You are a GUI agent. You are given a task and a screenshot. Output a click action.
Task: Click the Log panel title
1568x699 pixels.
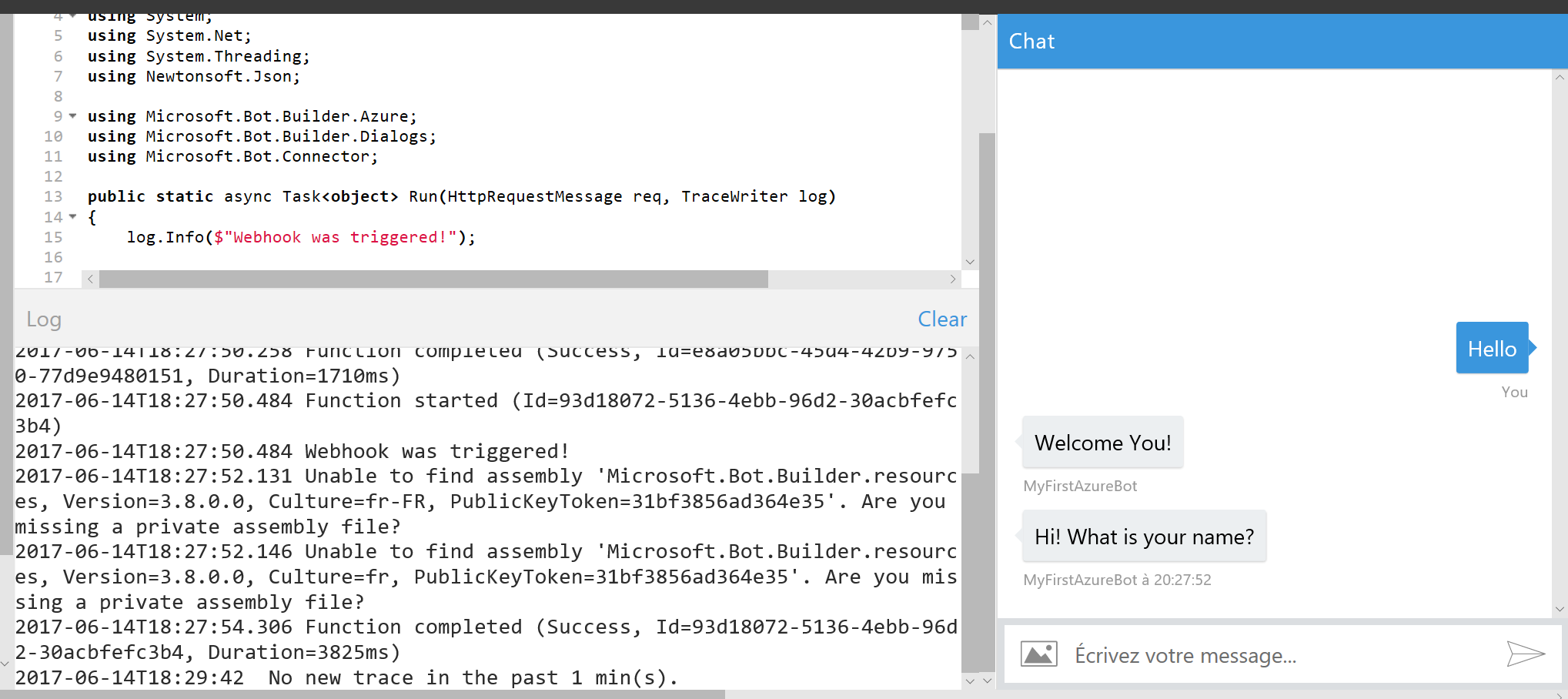[44, 319]
